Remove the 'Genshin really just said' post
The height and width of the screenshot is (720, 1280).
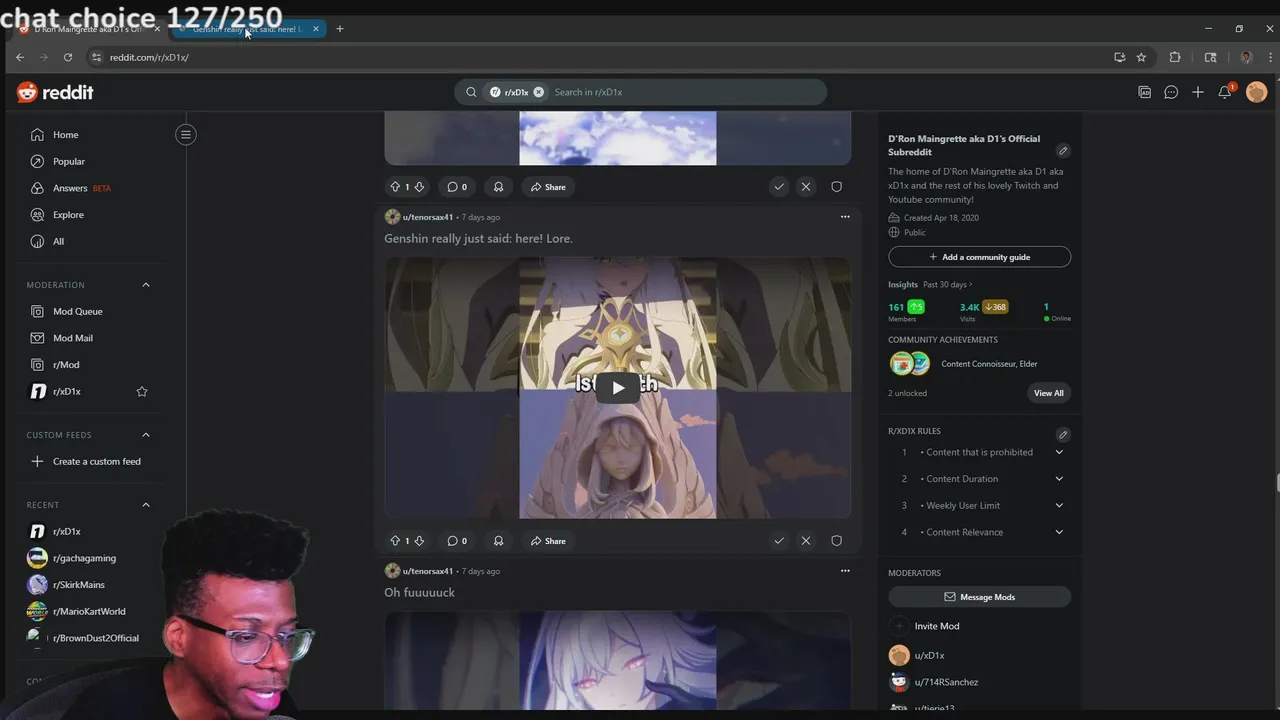click(x=806, y=541)
